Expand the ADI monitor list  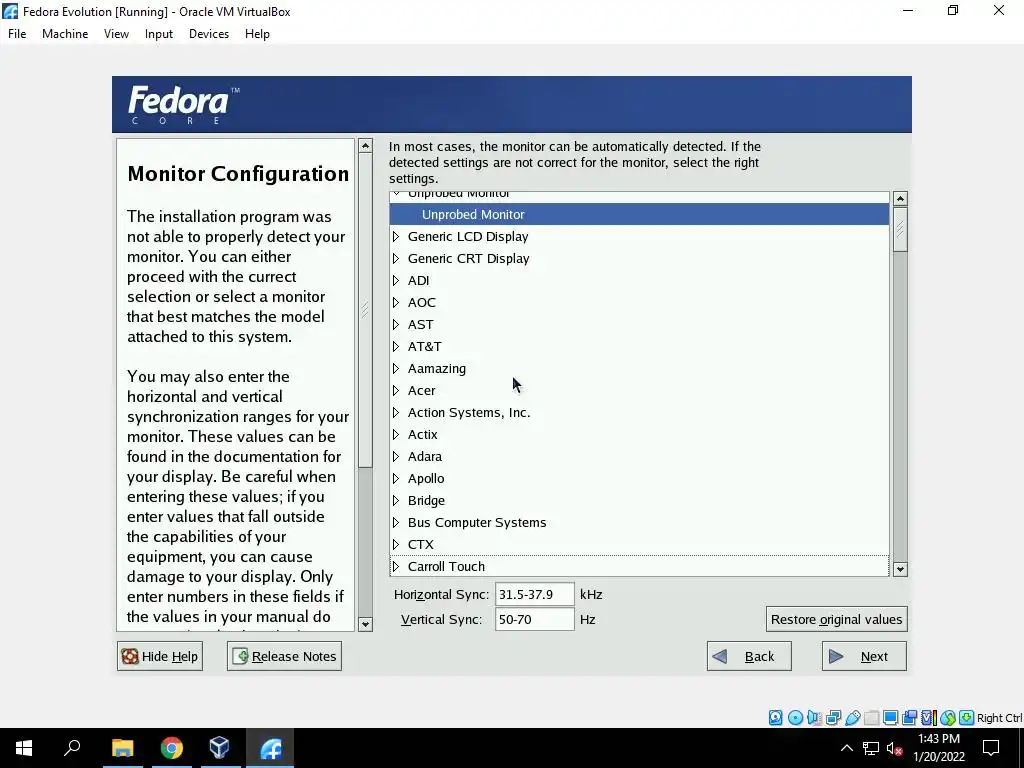(396, 280)
